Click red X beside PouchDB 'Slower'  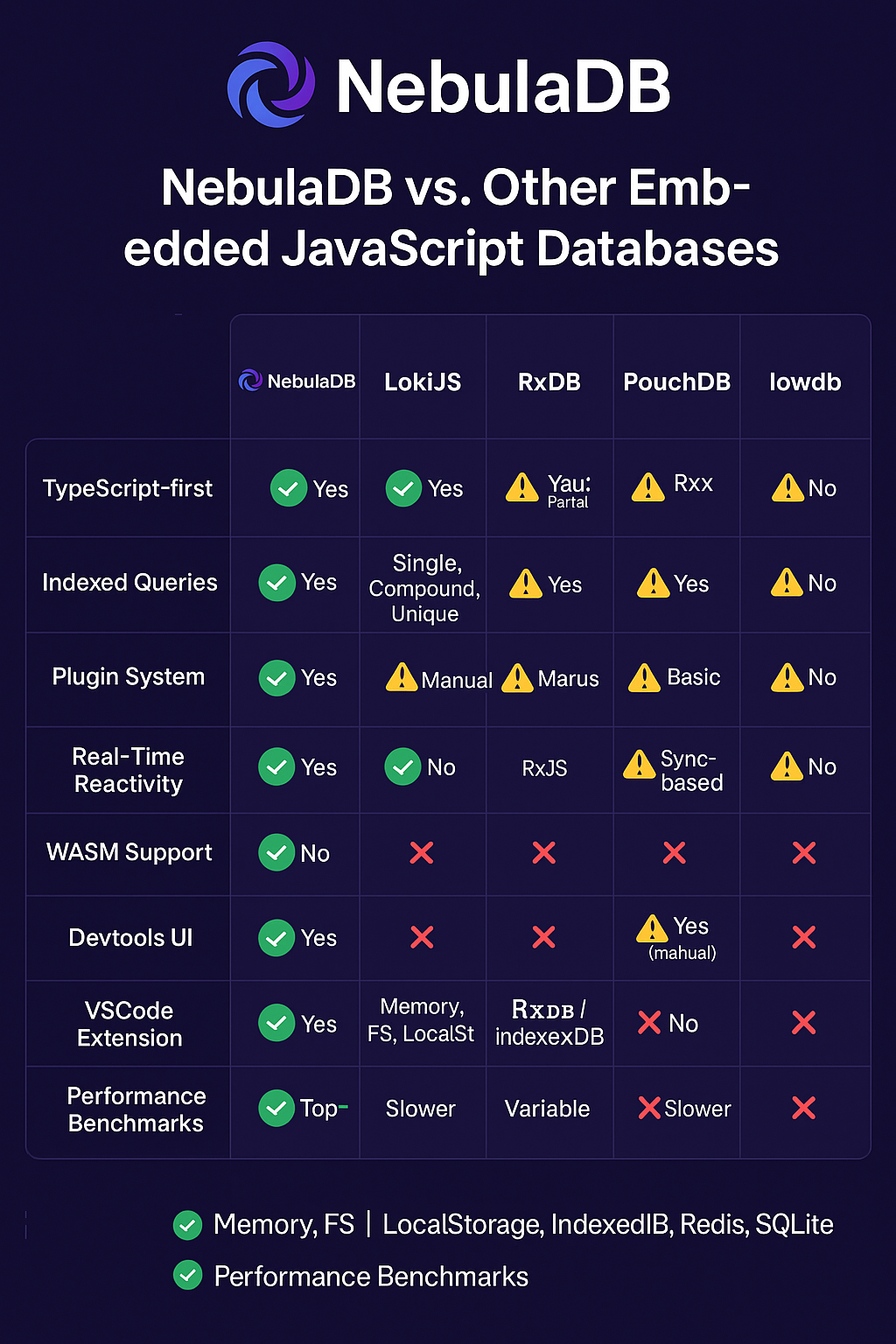[649, 1109]
